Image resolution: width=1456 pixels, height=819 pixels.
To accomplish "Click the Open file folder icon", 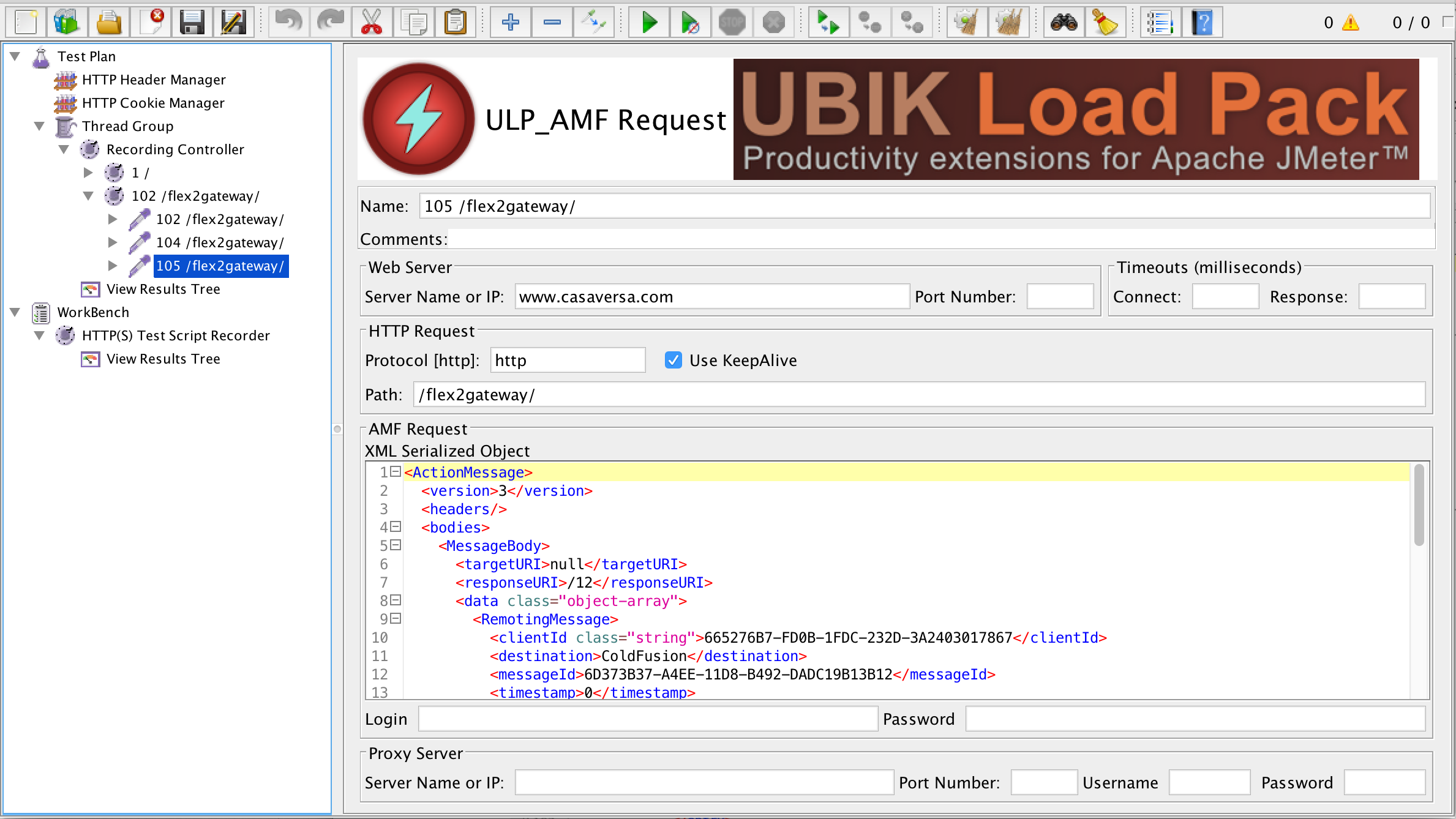I will [108, 23].
